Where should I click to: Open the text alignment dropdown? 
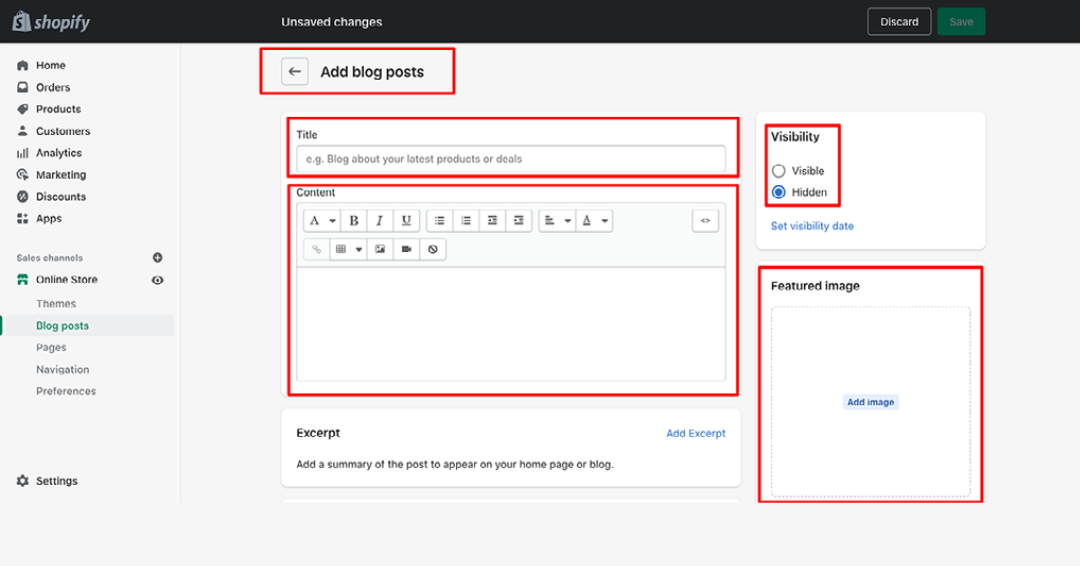tap(557, 221)
